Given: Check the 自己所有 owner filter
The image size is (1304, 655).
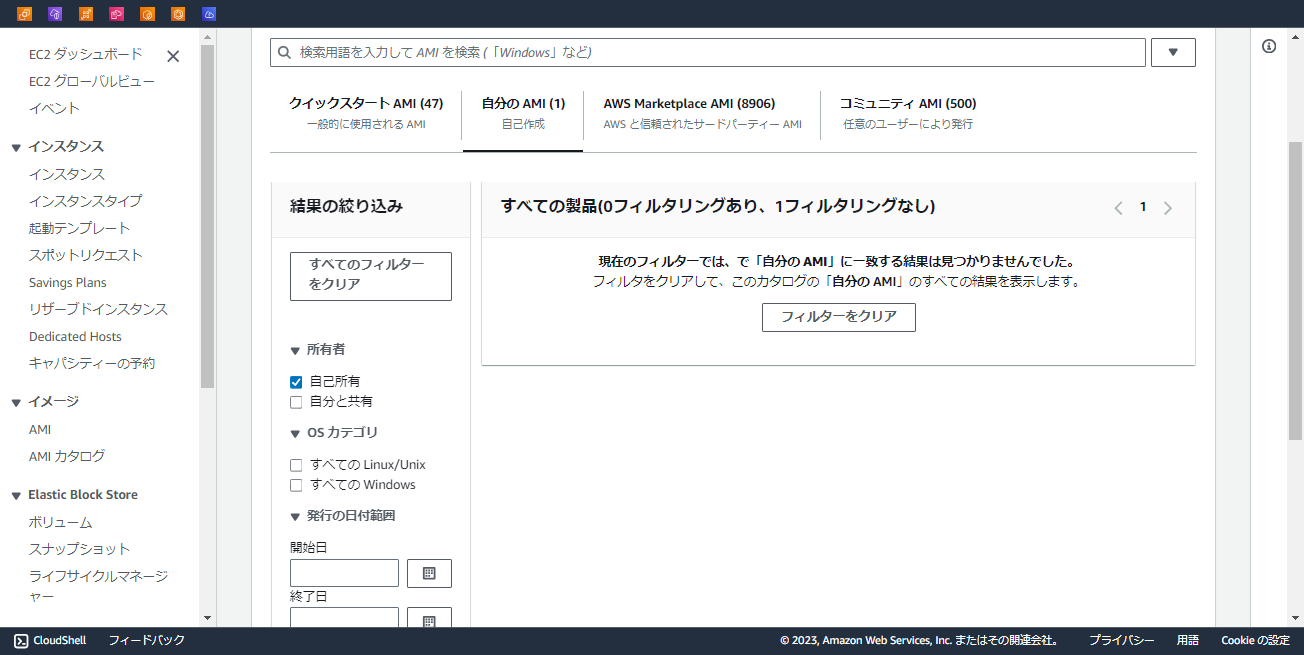Looking at the screenshot, I should coord(296,382).
